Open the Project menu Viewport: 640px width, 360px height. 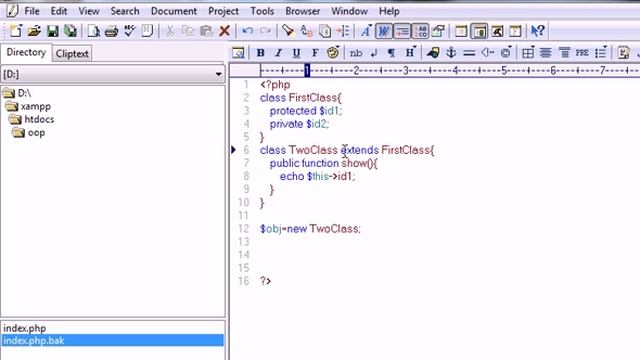(x=223, y=11)
